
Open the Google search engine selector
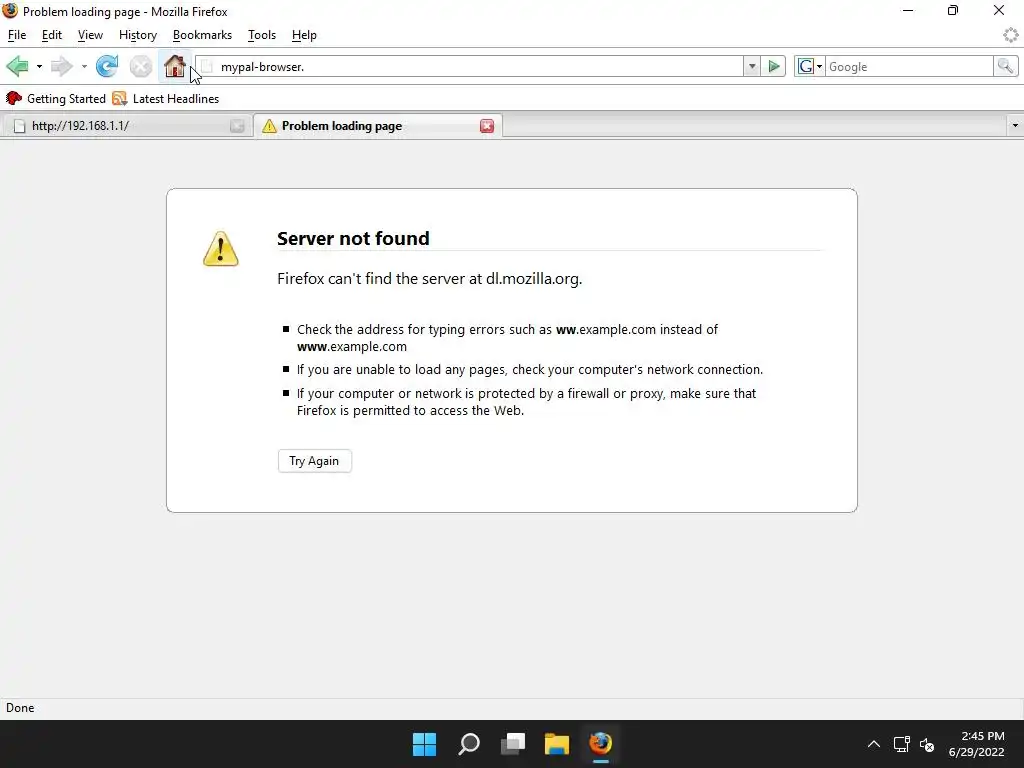click(810, 67)
